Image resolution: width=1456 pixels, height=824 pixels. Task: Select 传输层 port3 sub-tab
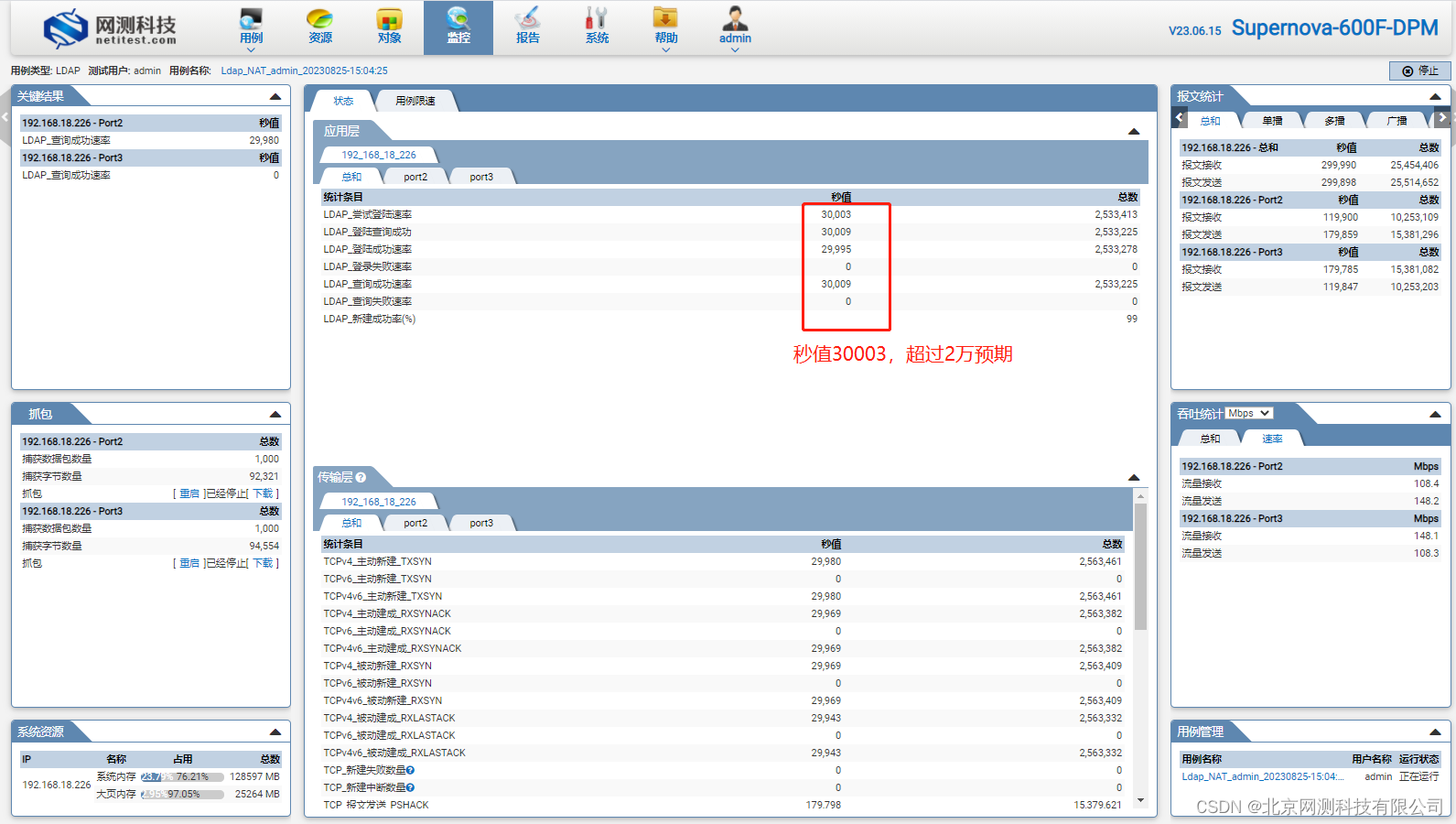481,523
